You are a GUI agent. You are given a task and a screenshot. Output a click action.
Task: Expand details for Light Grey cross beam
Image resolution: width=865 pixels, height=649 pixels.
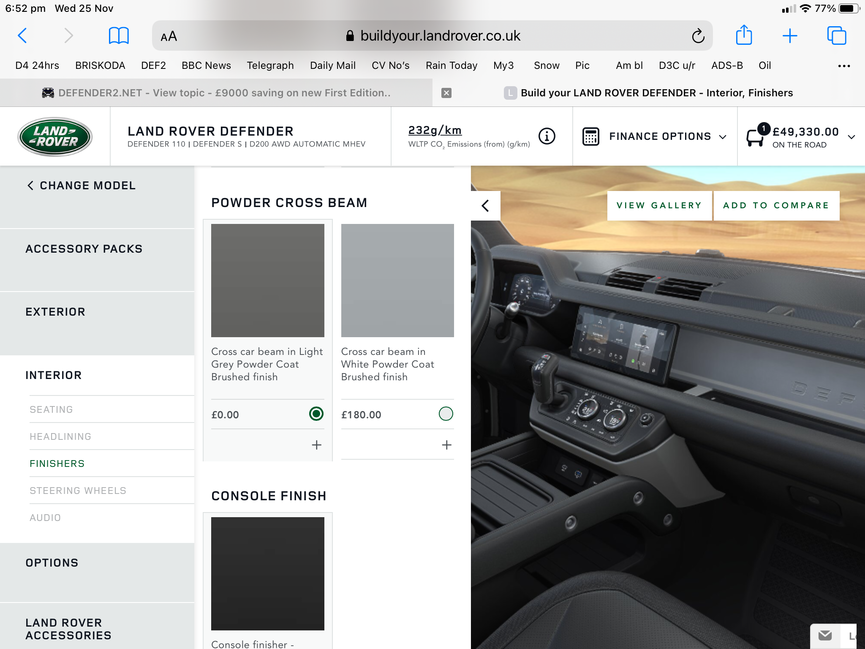coord(317,445)
